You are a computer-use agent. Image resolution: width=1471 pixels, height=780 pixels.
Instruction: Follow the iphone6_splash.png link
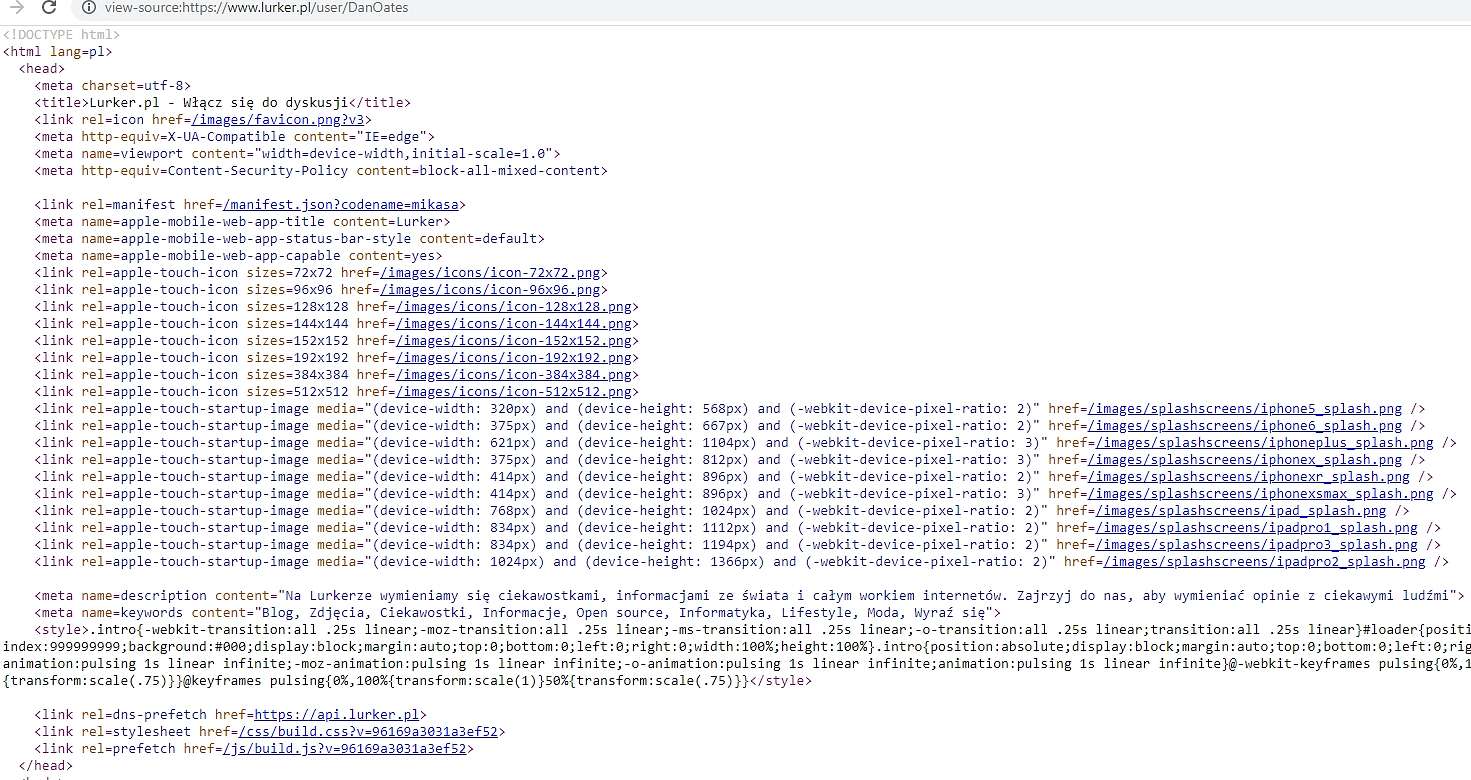[1245, 425]
